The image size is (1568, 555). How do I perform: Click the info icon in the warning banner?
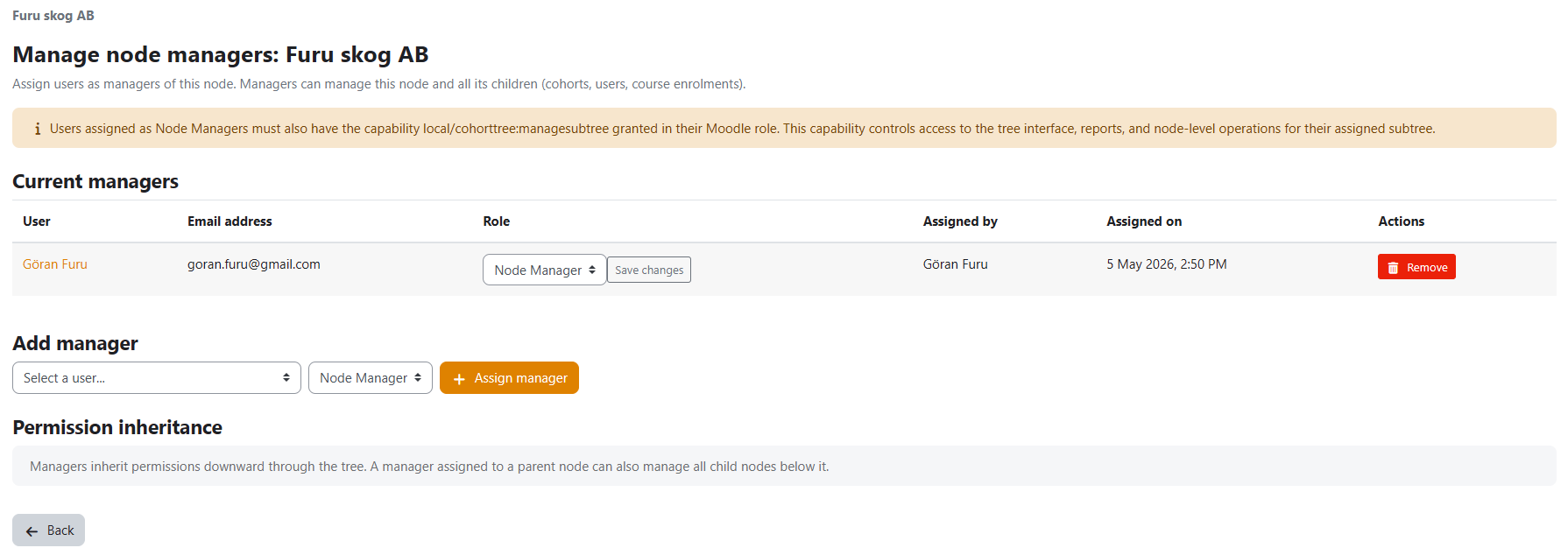(x=38, y=129)
